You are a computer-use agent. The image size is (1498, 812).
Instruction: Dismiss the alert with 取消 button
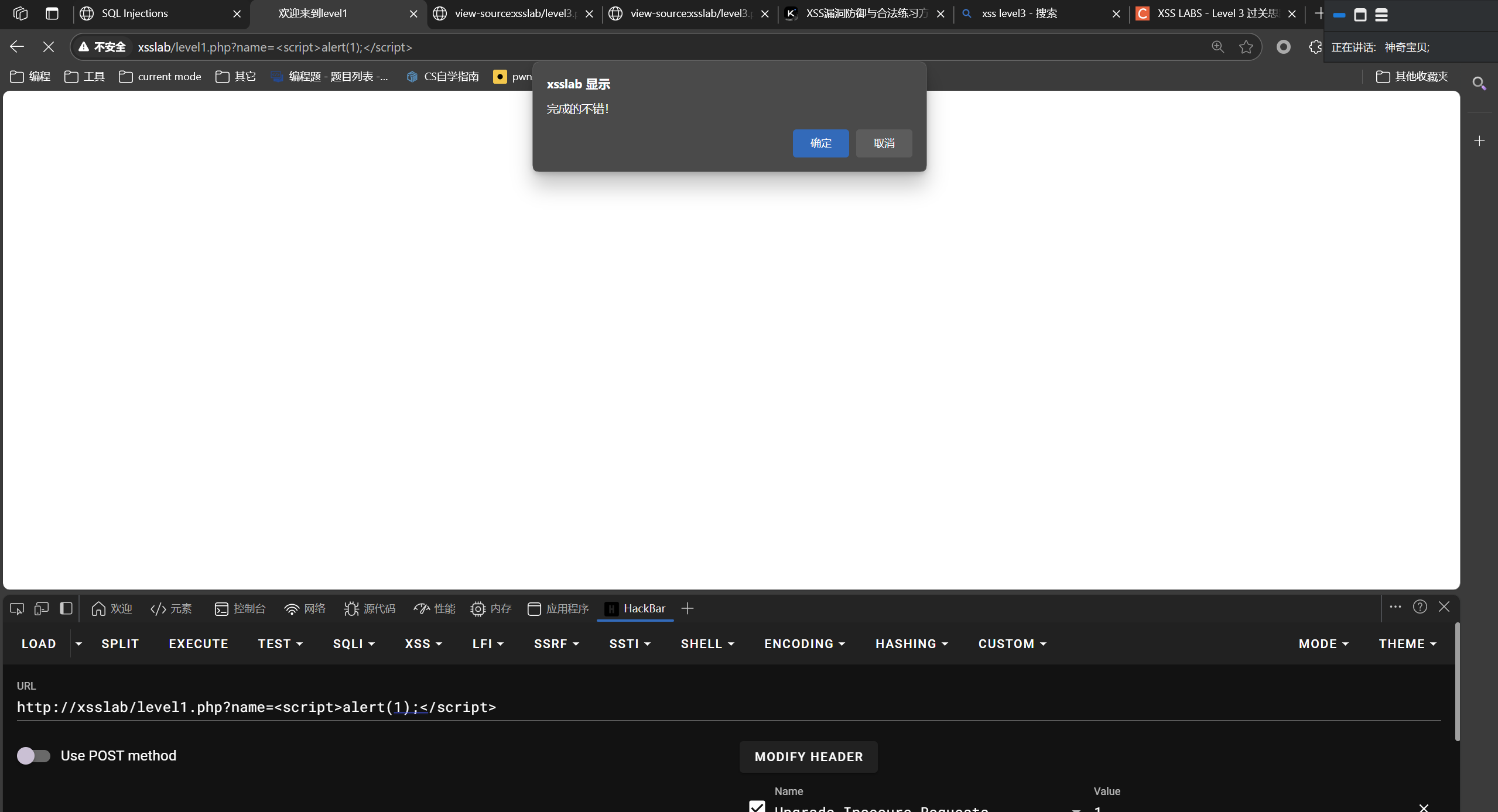(884, 143)
